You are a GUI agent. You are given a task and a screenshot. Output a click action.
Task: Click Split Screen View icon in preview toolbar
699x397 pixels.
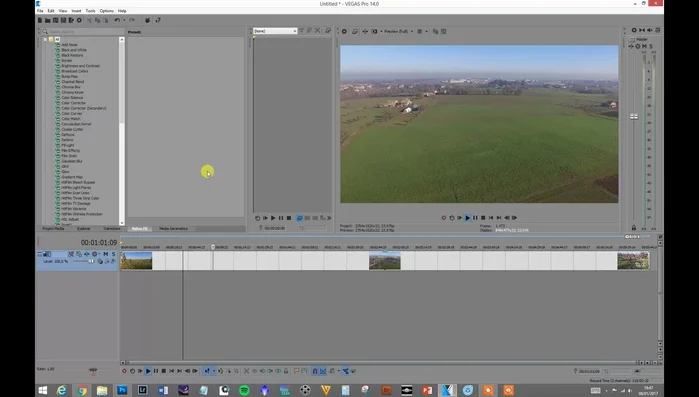click(x=374, y=31)
